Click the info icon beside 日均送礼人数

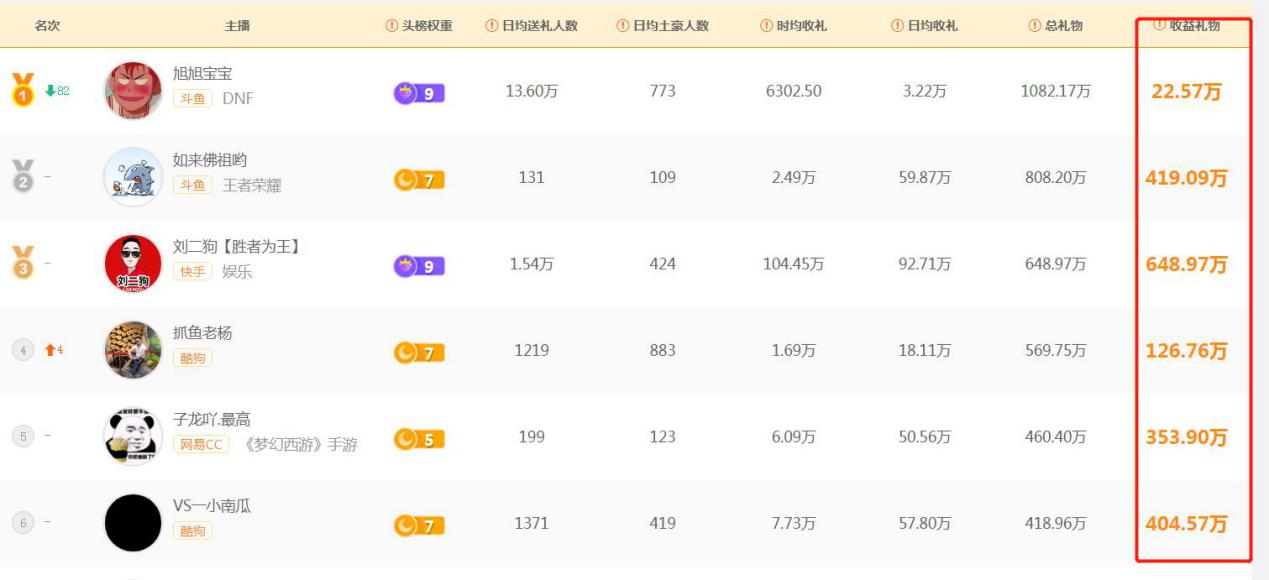click(492, 26)
